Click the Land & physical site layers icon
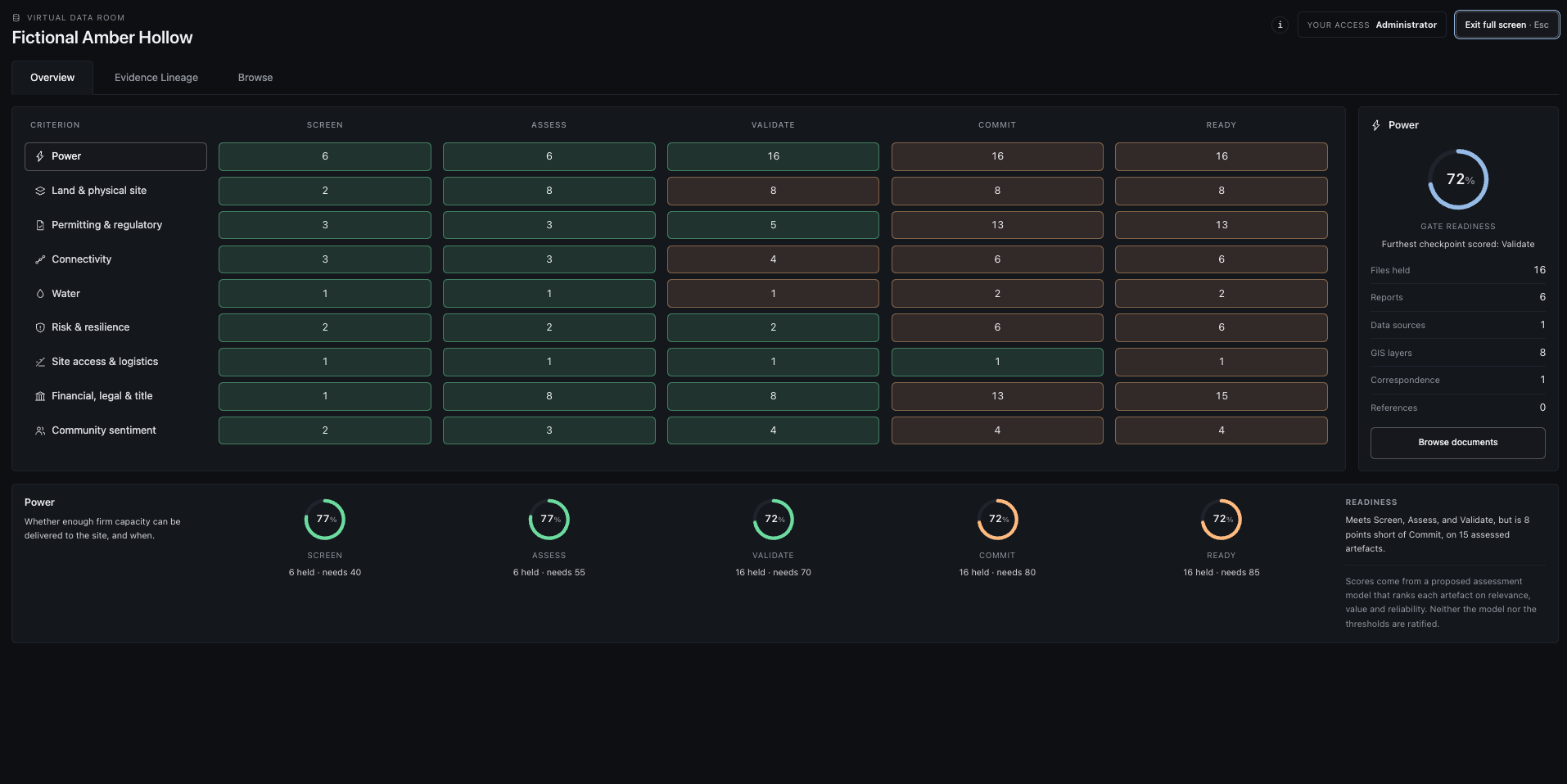This screenshot has height=784, width=1567. click(x=40, y=191)
